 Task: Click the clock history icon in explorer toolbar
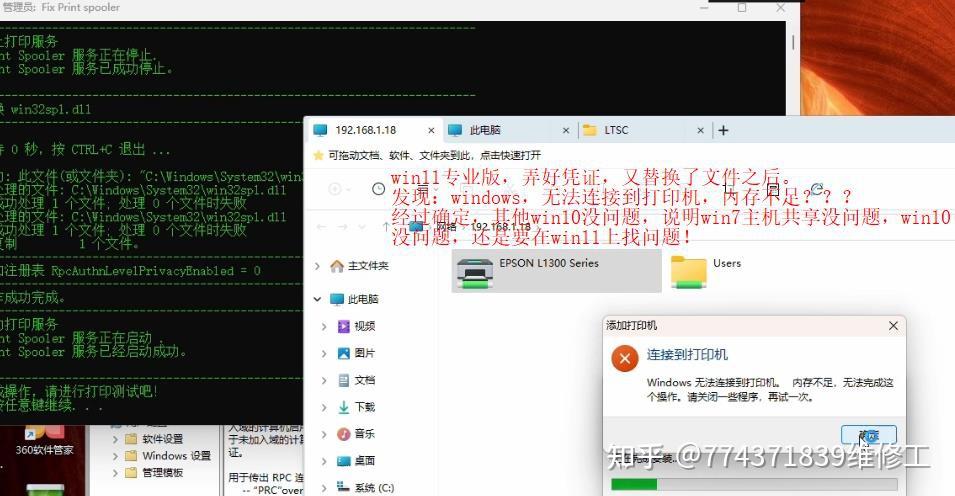pyautogui.click(x=378, y=189)
